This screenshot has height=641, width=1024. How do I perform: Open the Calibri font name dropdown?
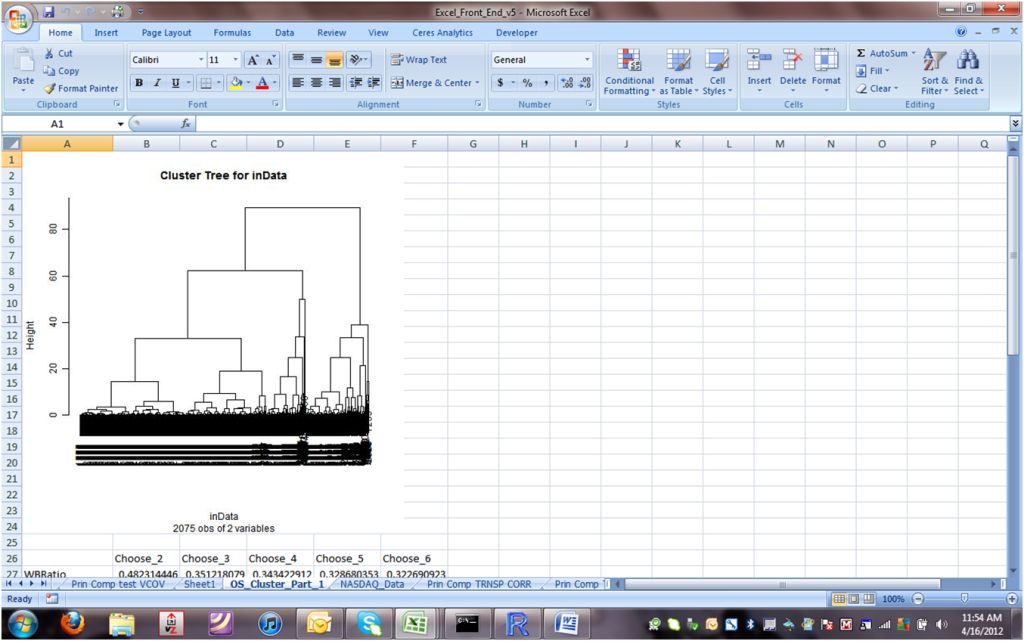tap(201, 59)
